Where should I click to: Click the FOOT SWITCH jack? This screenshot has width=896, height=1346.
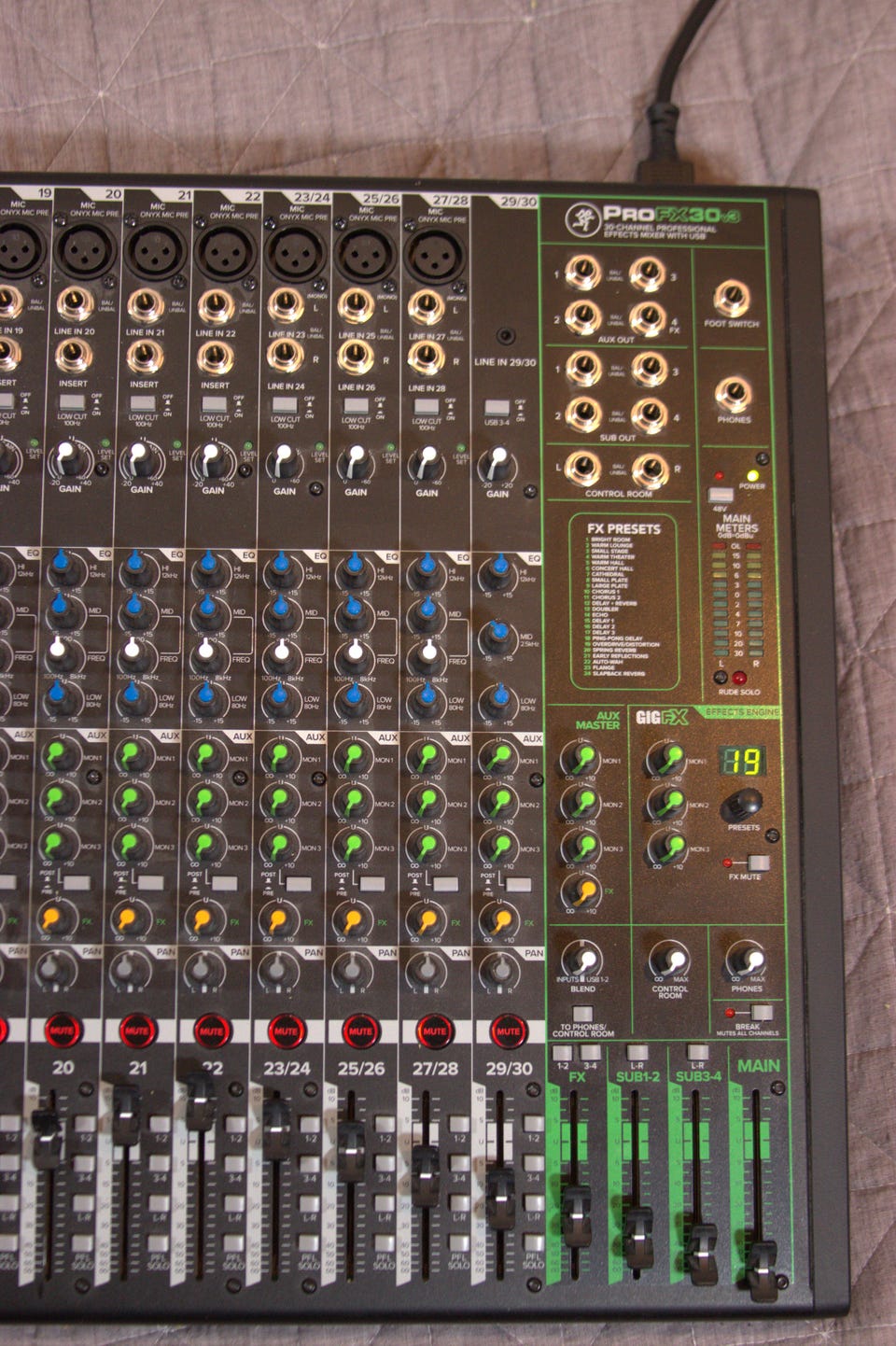click(731, 299)
